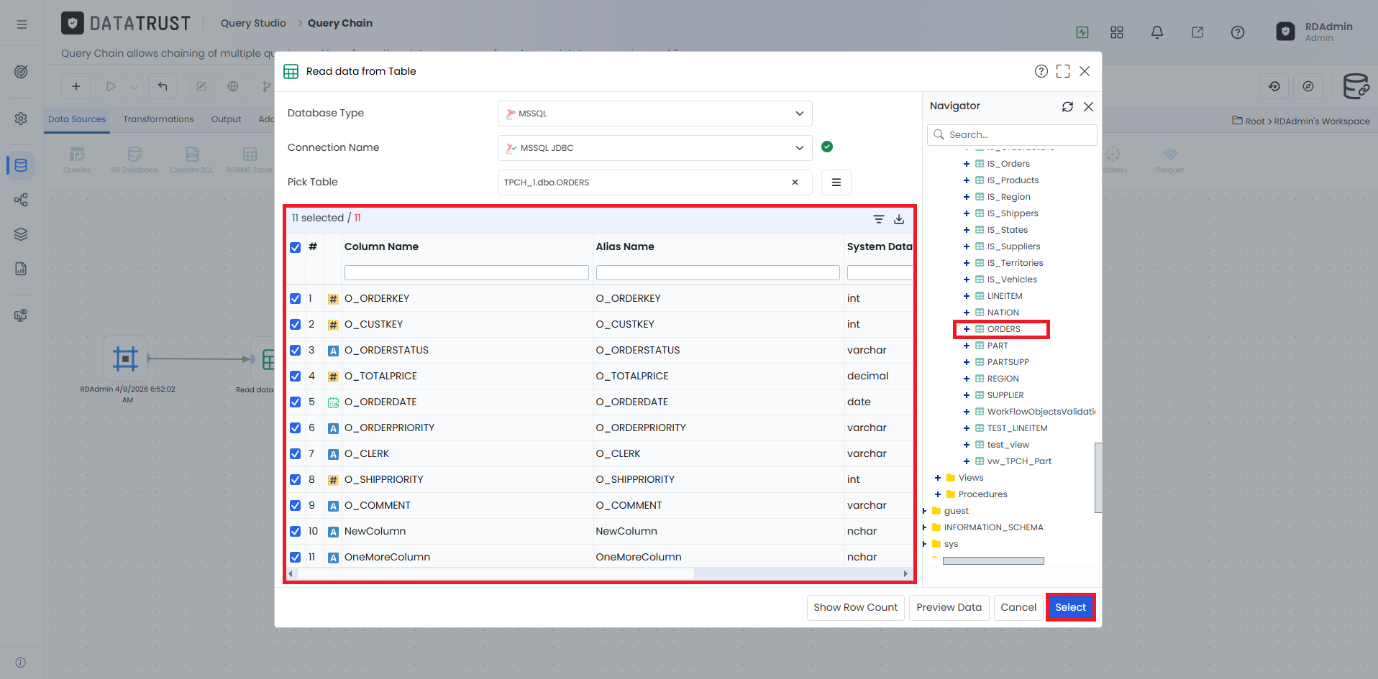The width and height of the screenshot is (1378, 679).
Task: Click the history clock toolbar icon
Action: pyautogui.click(x=1274, y=86)
